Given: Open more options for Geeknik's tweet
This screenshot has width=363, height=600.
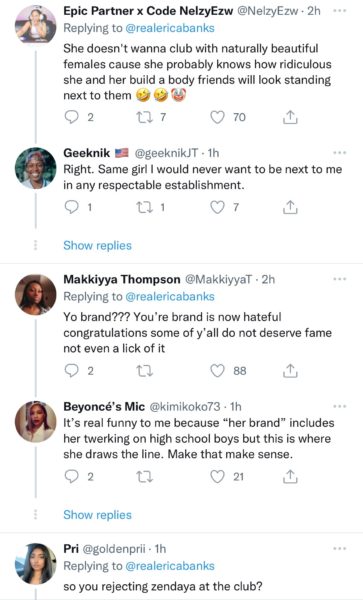Looking at the screenshot, I should click(x=339, y=153).
